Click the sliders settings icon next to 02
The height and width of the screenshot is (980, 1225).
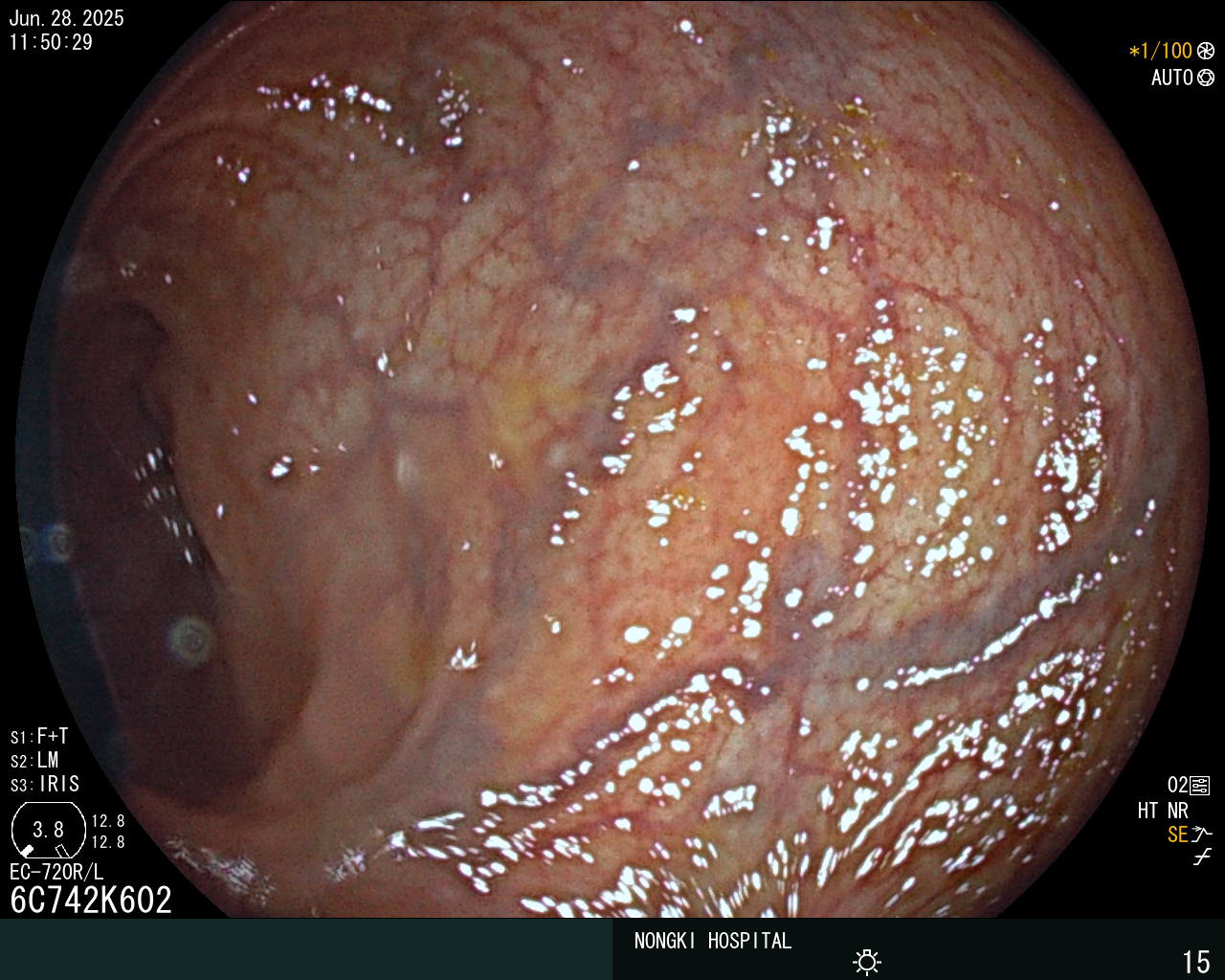[x=1200, y=786]
